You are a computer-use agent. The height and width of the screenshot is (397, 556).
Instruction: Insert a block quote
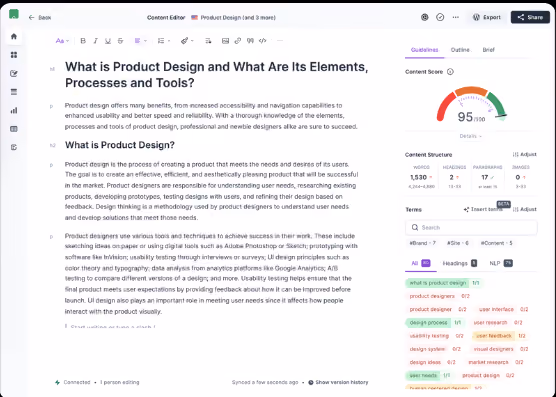250,41
